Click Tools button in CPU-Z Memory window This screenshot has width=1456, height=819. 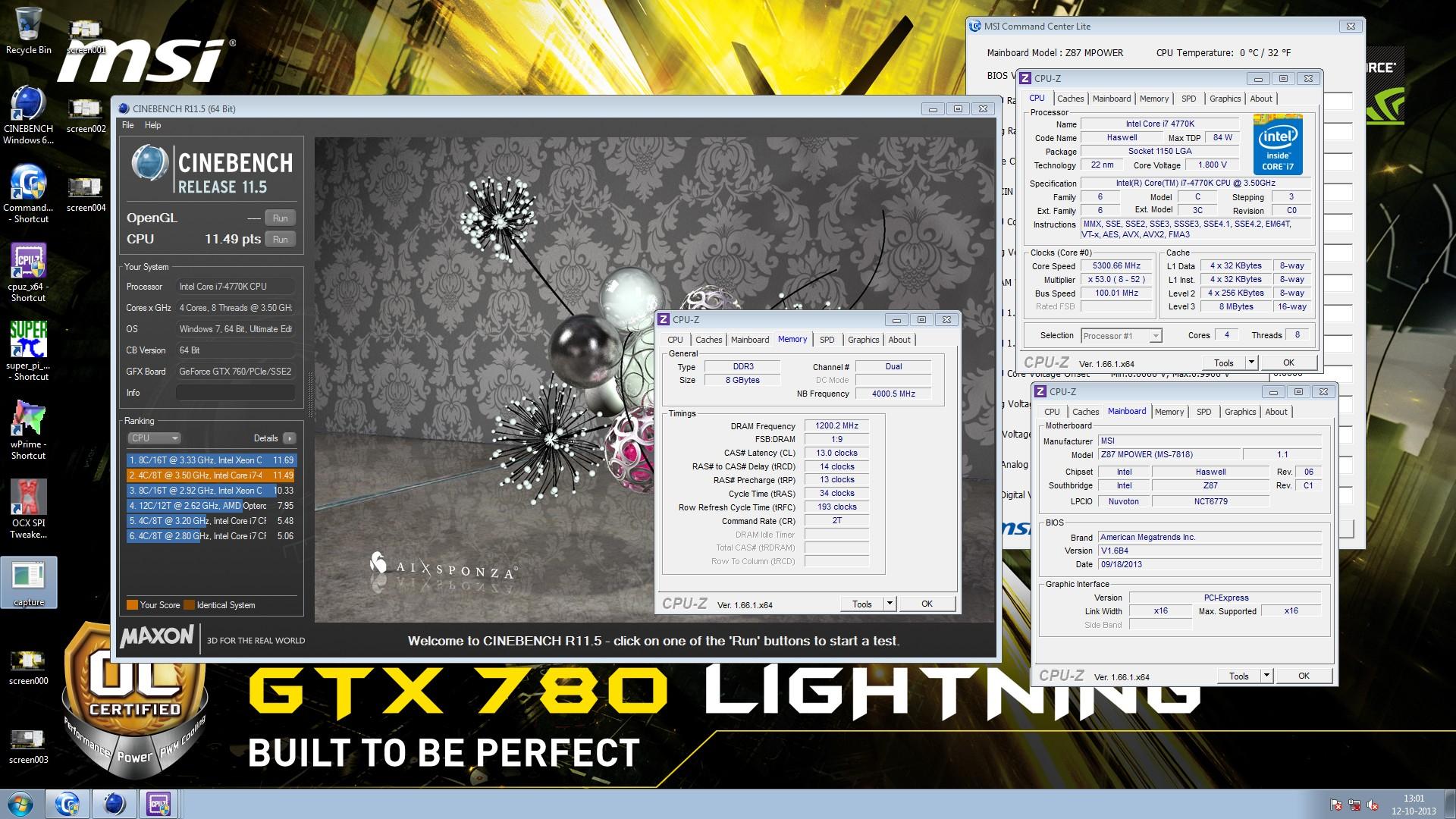(862, 604)
